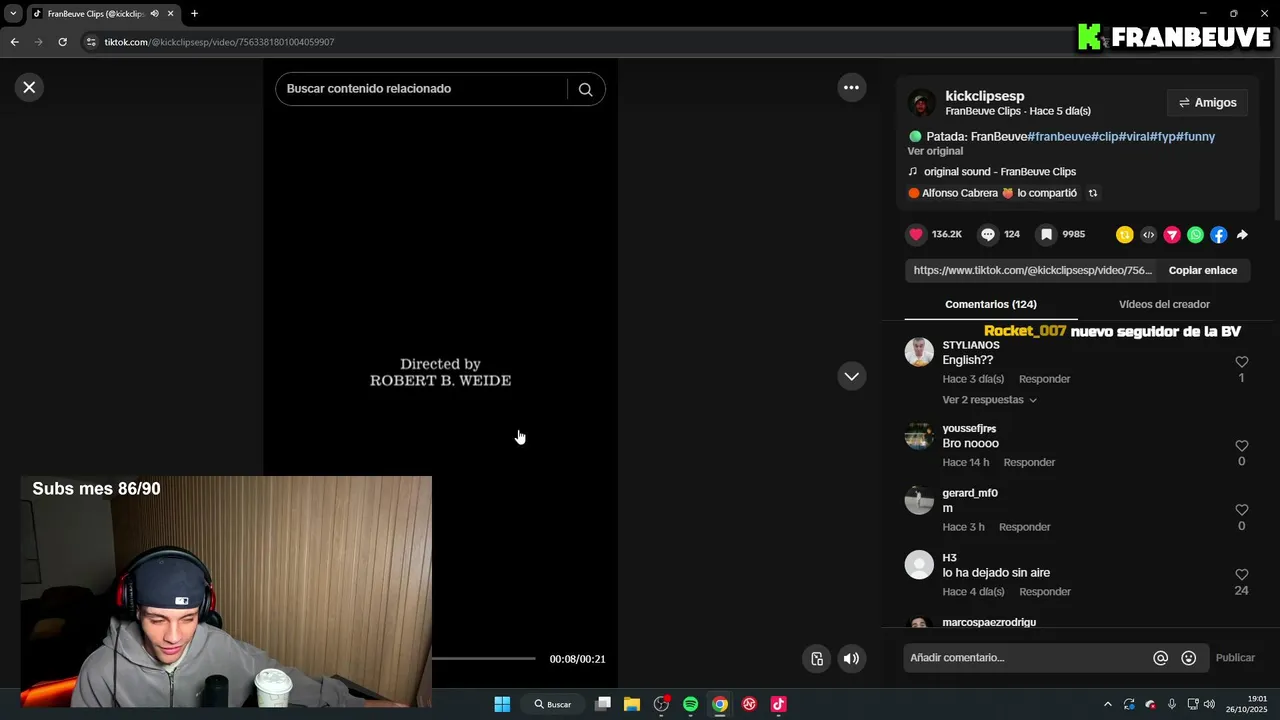Screen dimensions: 1280x720
Task: Click the 'Ver original' link
Action: point(935,151)
